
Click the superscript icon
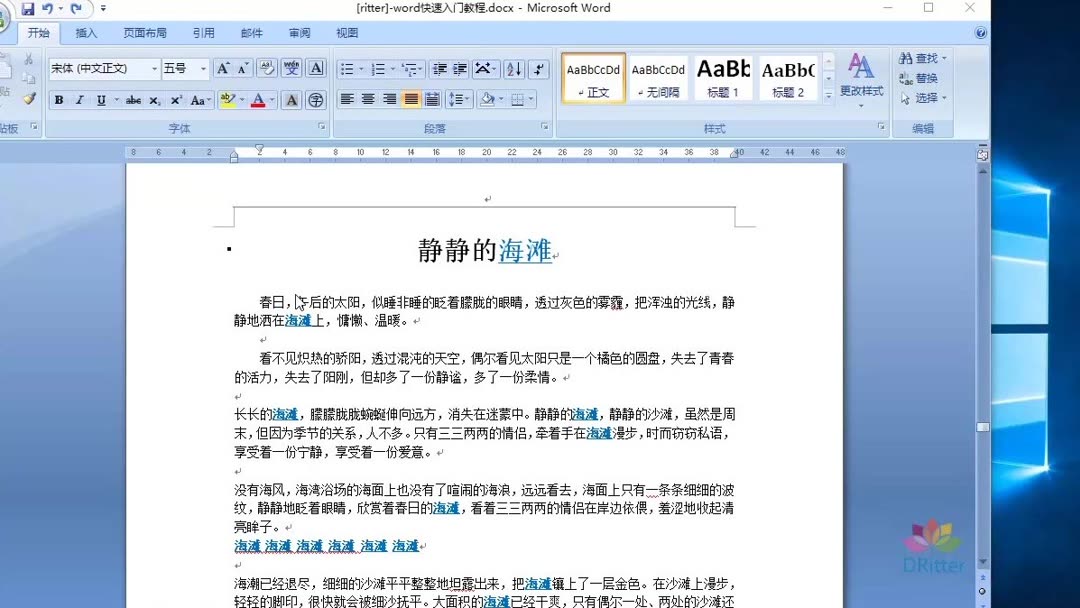click(x=178, y=99)
